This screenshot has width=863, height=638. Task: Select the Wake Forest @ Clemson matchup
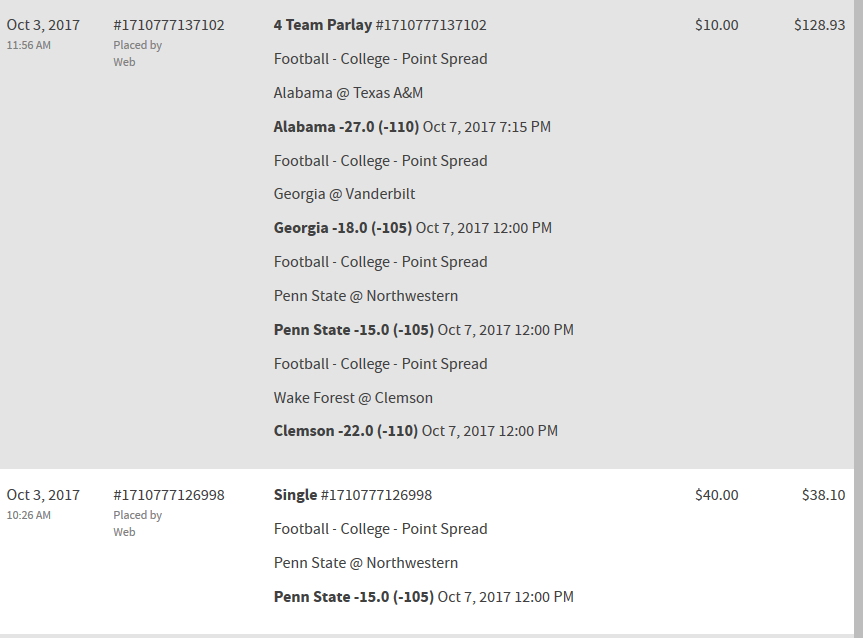[x=353, y=398]
